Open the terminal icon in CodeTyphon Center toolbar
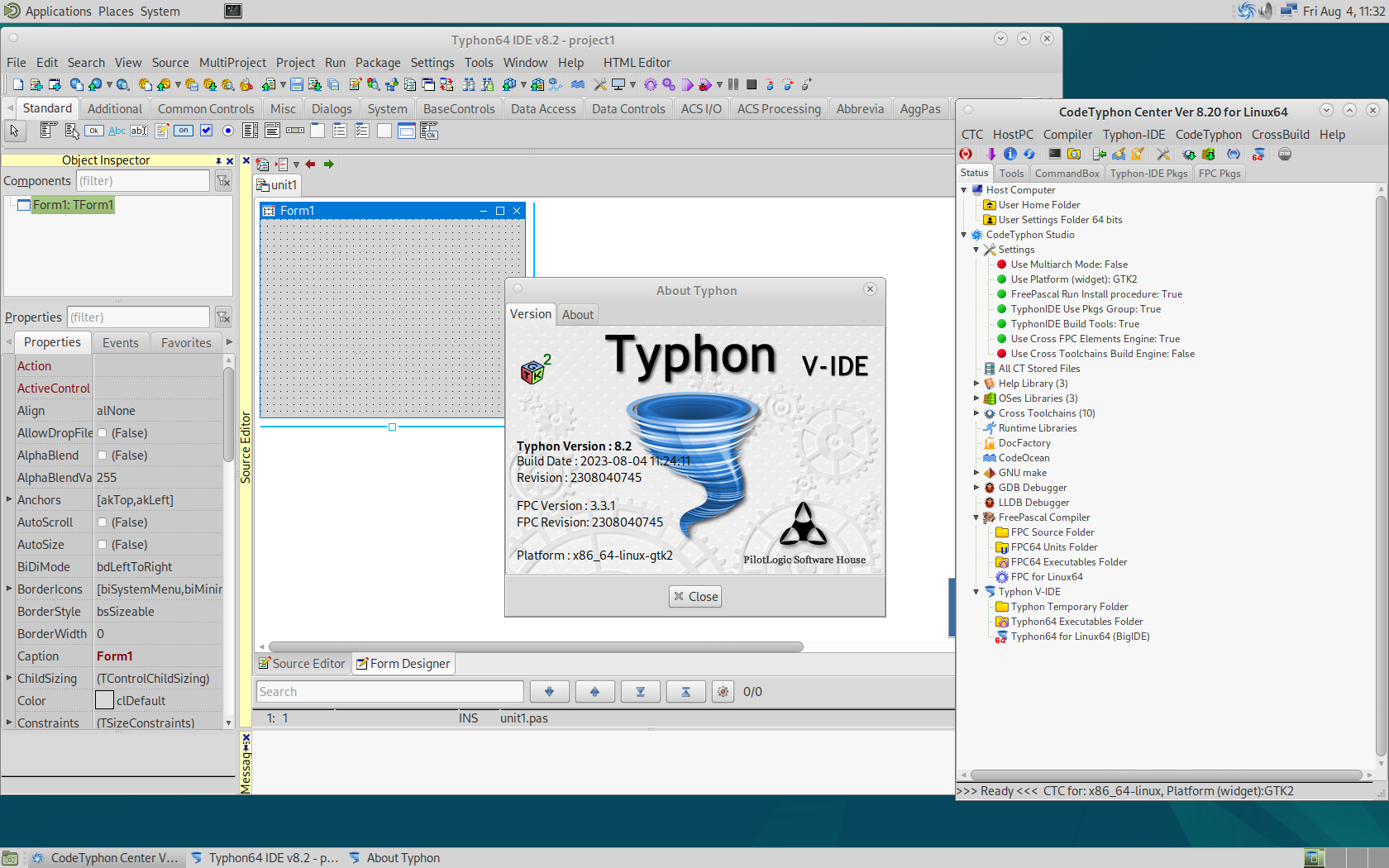Viewport: 1389px width, 868px height. 1055,154
